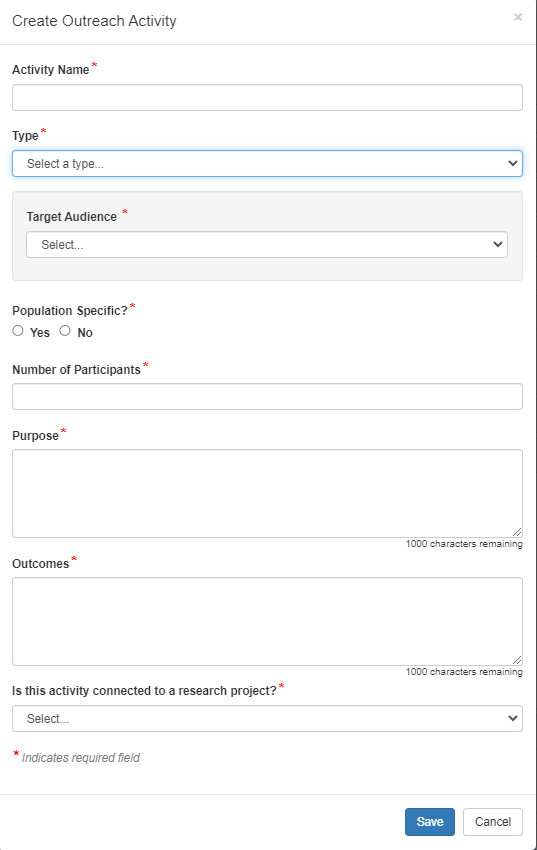537x850 pixels.
Task: Save the outreach activity
Action: tap(430, 822)
